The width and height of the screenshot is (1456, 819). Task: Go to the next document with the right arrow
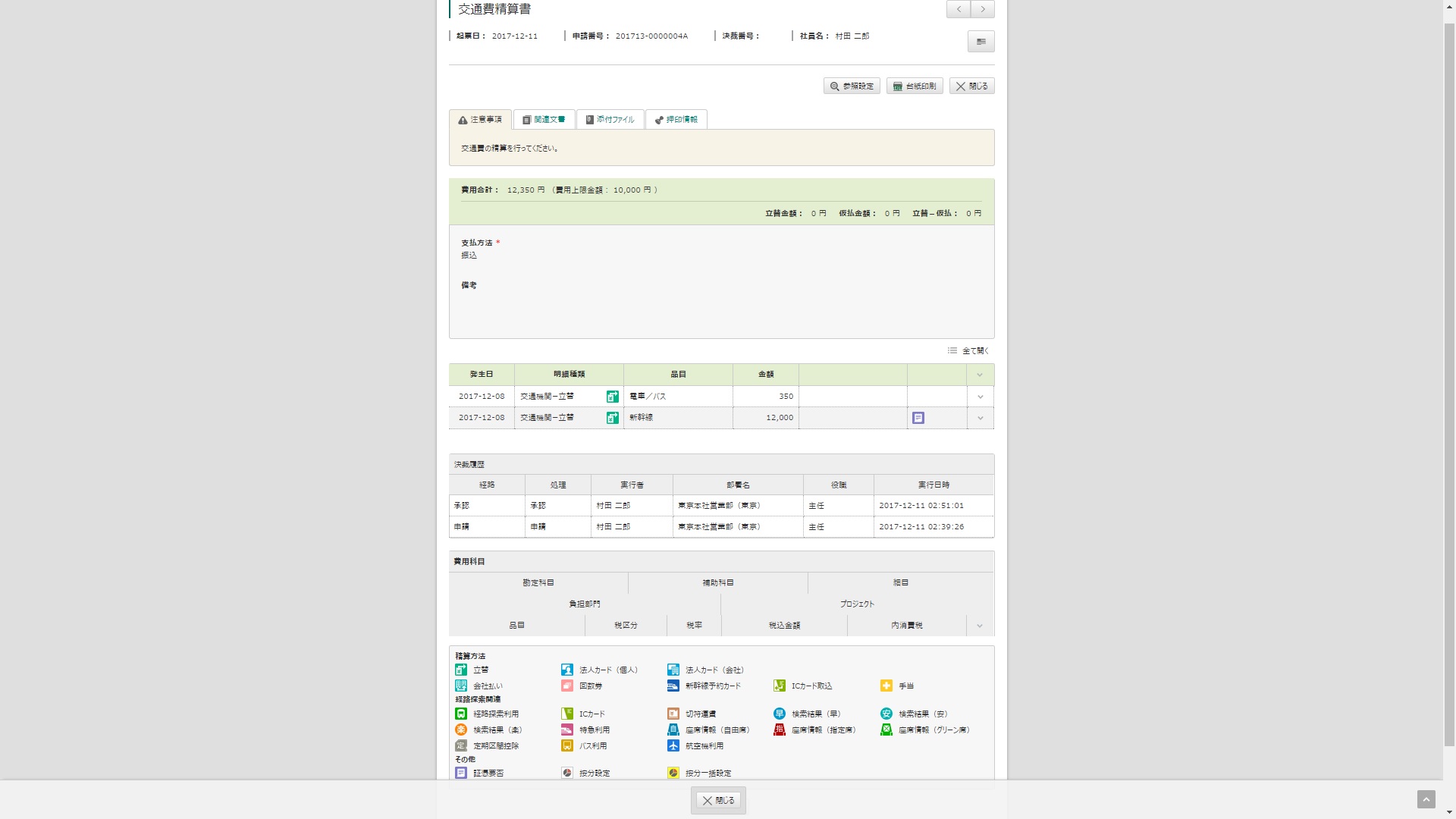click(x=983, y=9)
